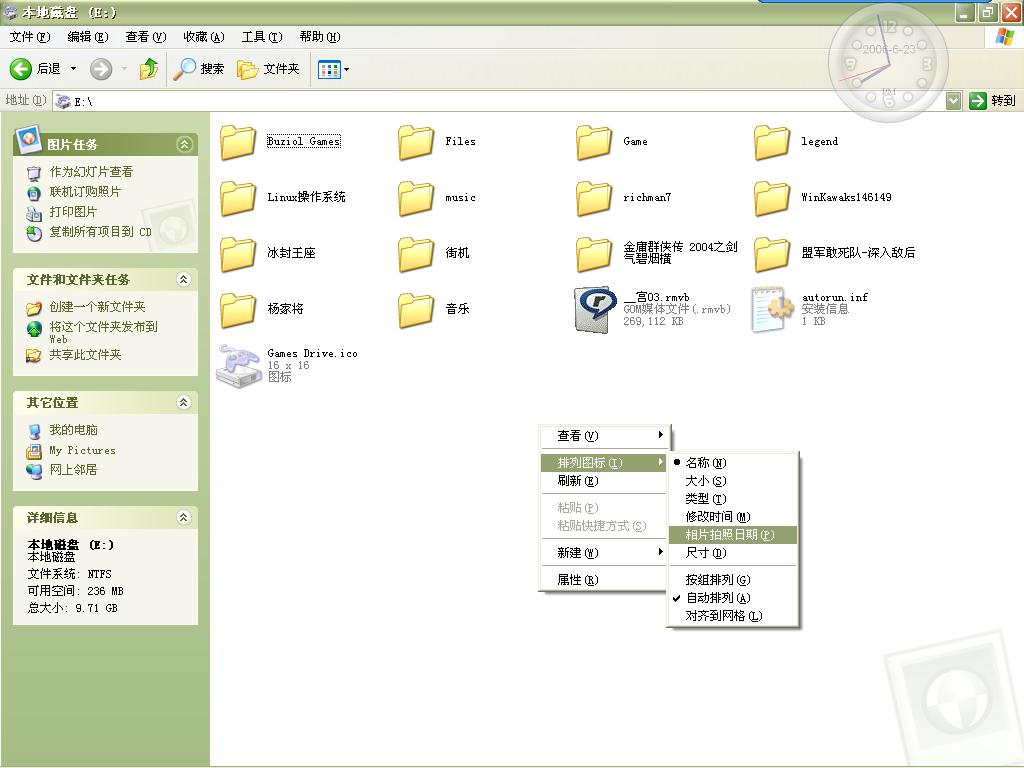This screenshot has height=768, width=1024.
Task: Select the music folder icon
Action: [x=415, y=198]
